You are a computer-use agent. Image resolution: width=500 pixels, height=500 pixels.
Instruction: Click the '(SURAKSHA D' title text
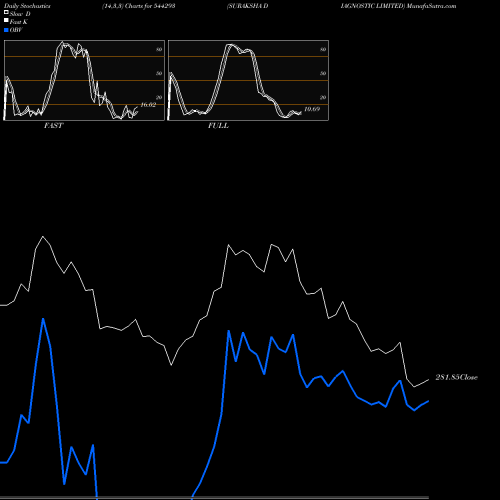[248, 6]
